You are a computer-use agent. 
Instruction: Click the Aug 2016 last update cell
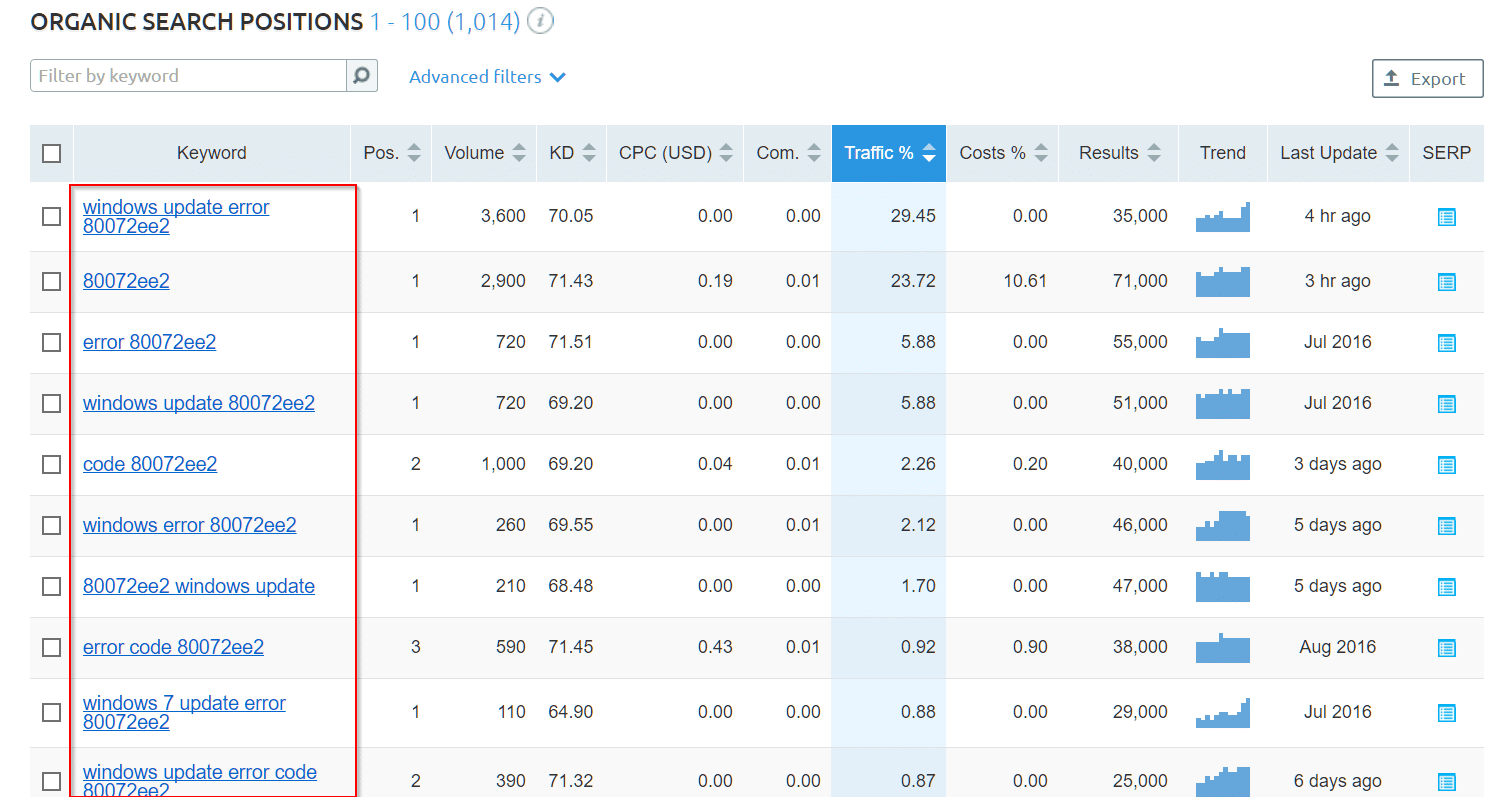coord(1338,647)
